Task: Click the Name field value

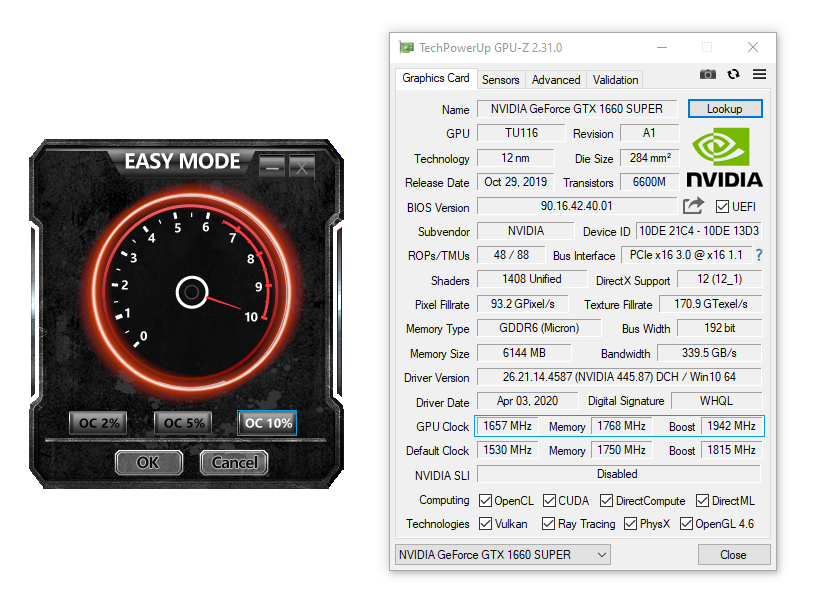Action: coord(576,109)
